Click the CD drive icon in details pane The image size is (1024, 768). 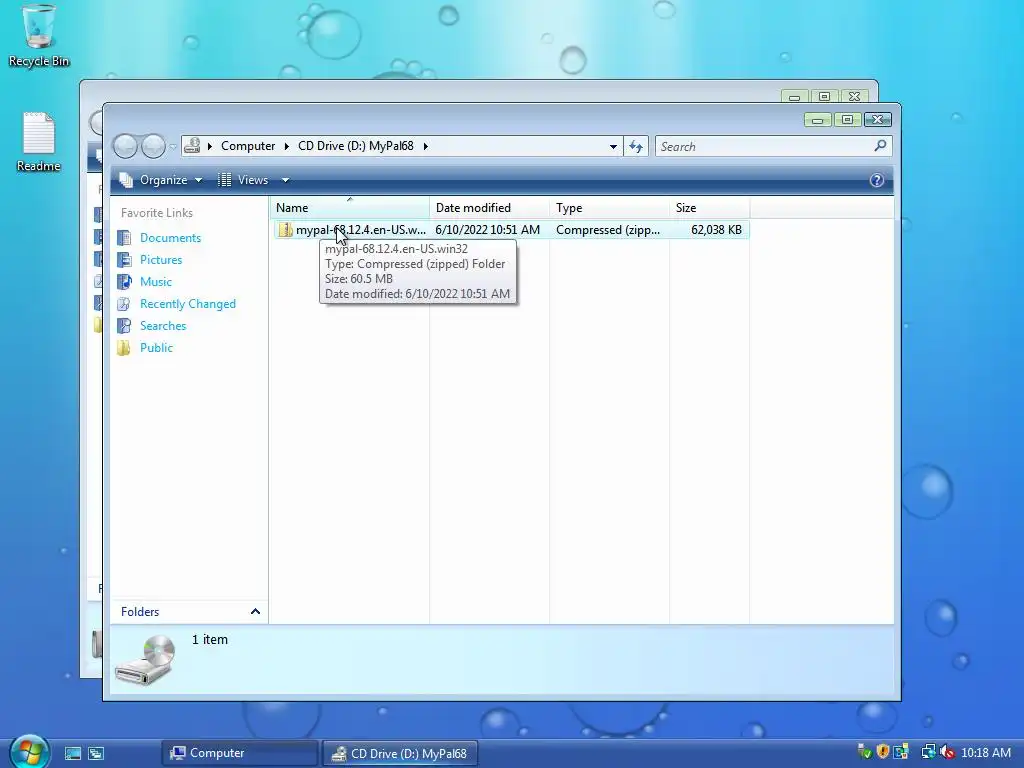(x=146, y=660)
